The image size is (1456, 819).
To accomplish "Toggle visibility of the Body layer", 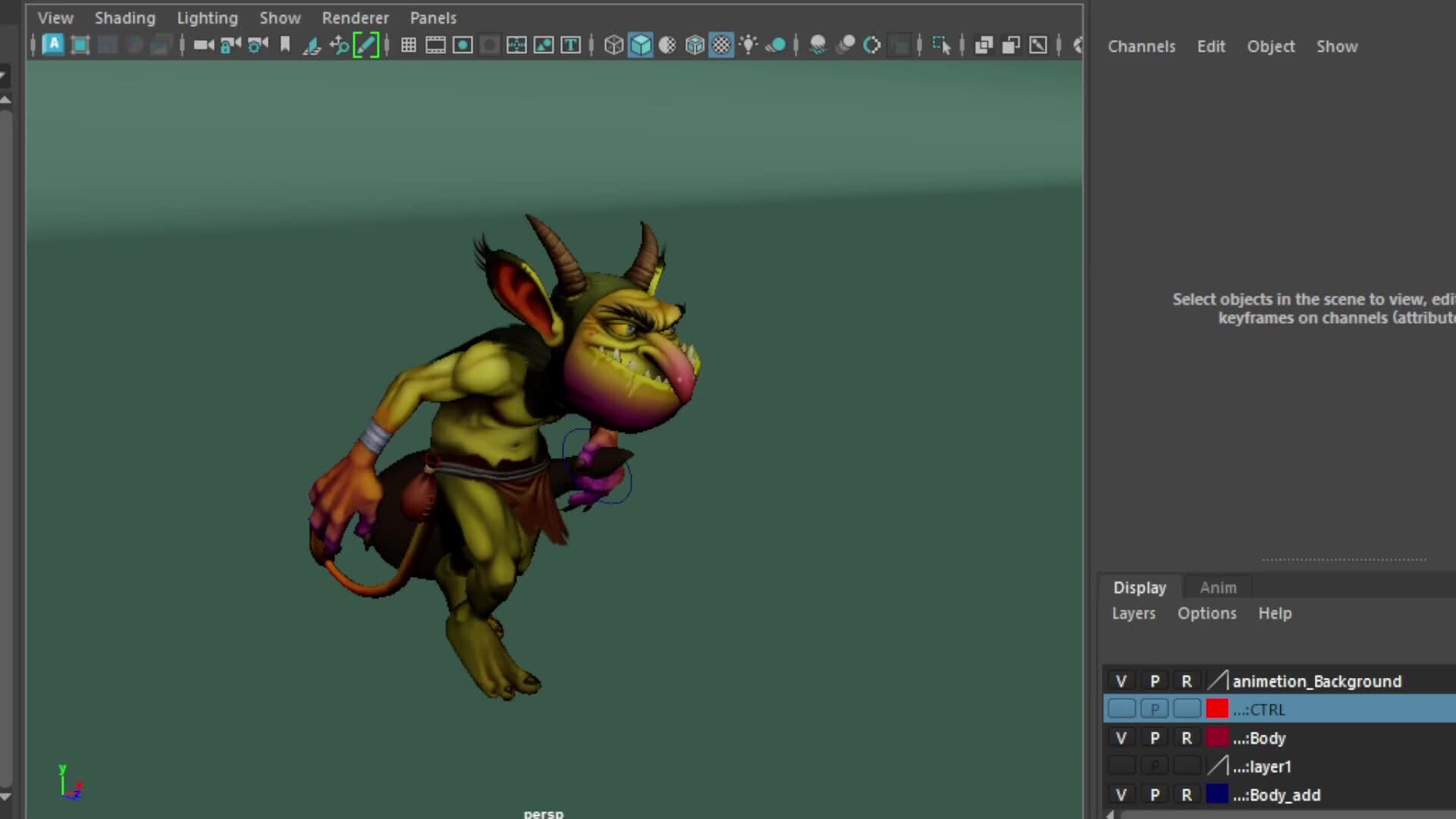I will tap(1122, 738).
